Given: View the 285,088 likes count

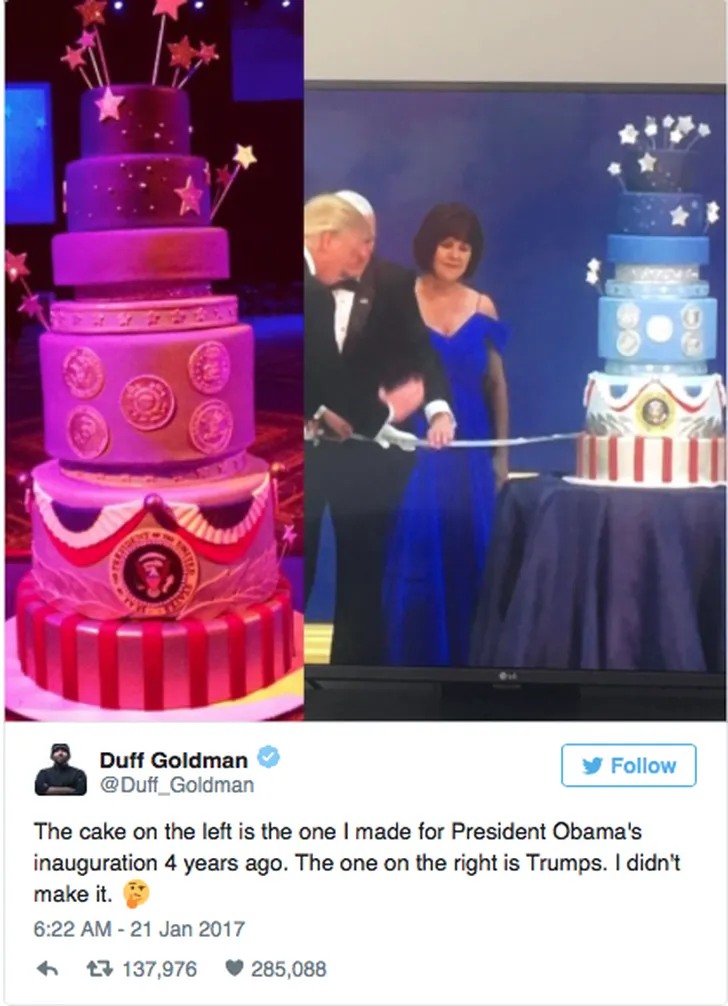Looking at the screenshot, I should [288, 969].
